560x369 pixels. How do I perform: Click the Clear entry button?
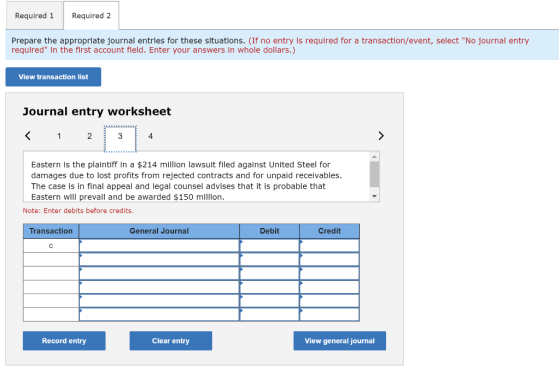point(171,341)
